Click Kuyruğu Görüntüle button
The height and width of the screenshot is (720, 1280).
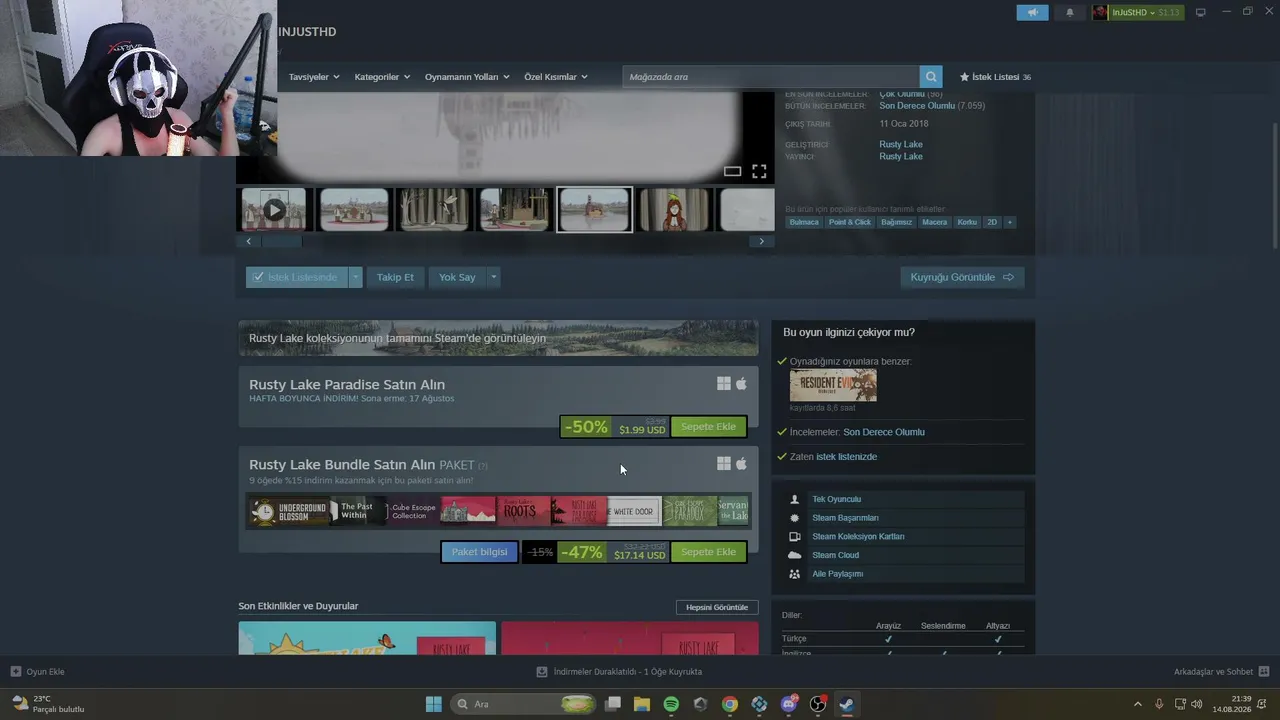(962, 277)
